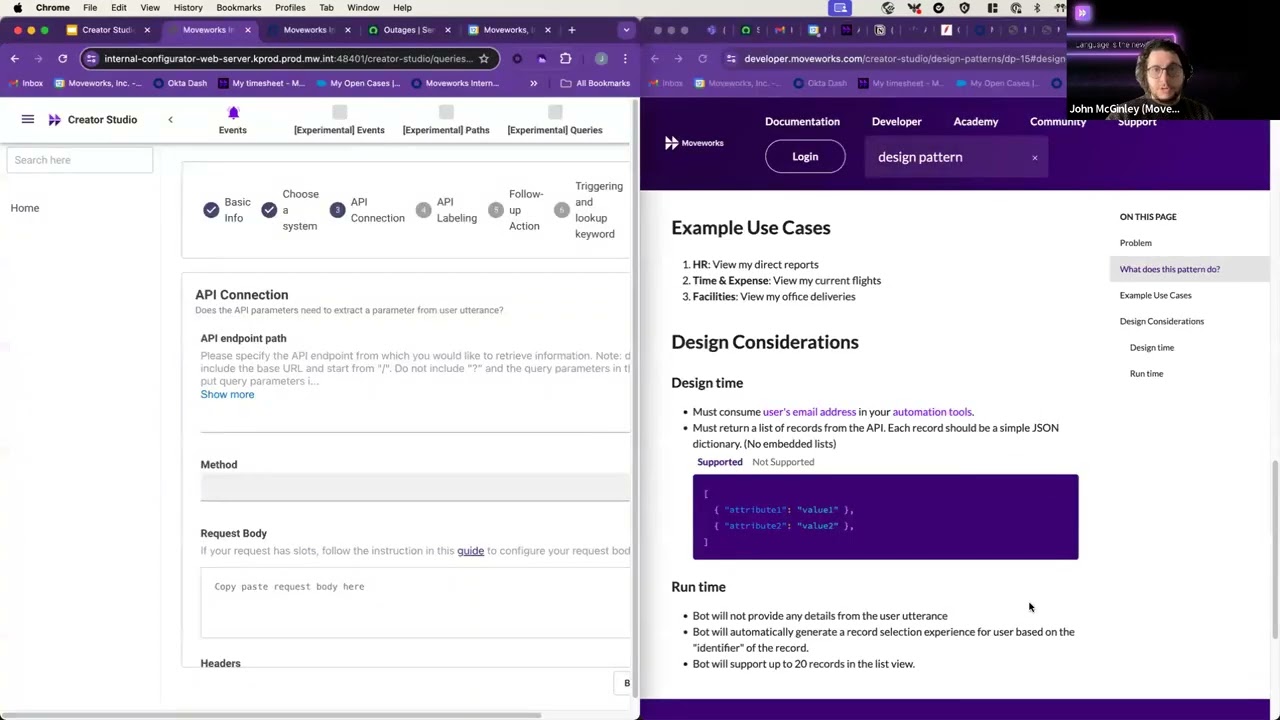The height and width of the screenshot is (720, 1280).
Task: Clear the design pattern search with X
Action: click(x=1035, y=158)
